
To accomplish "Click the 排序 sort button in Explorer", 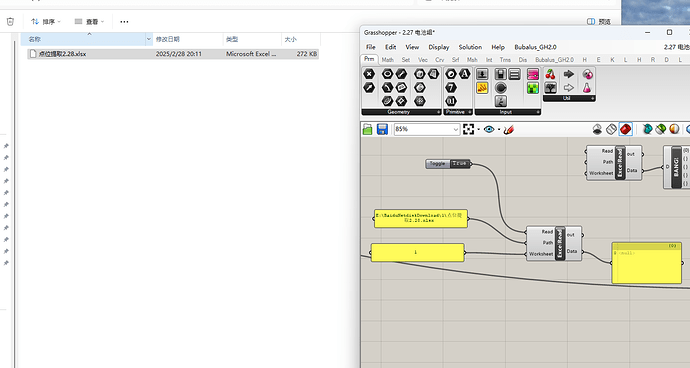I will click(46, 22).
